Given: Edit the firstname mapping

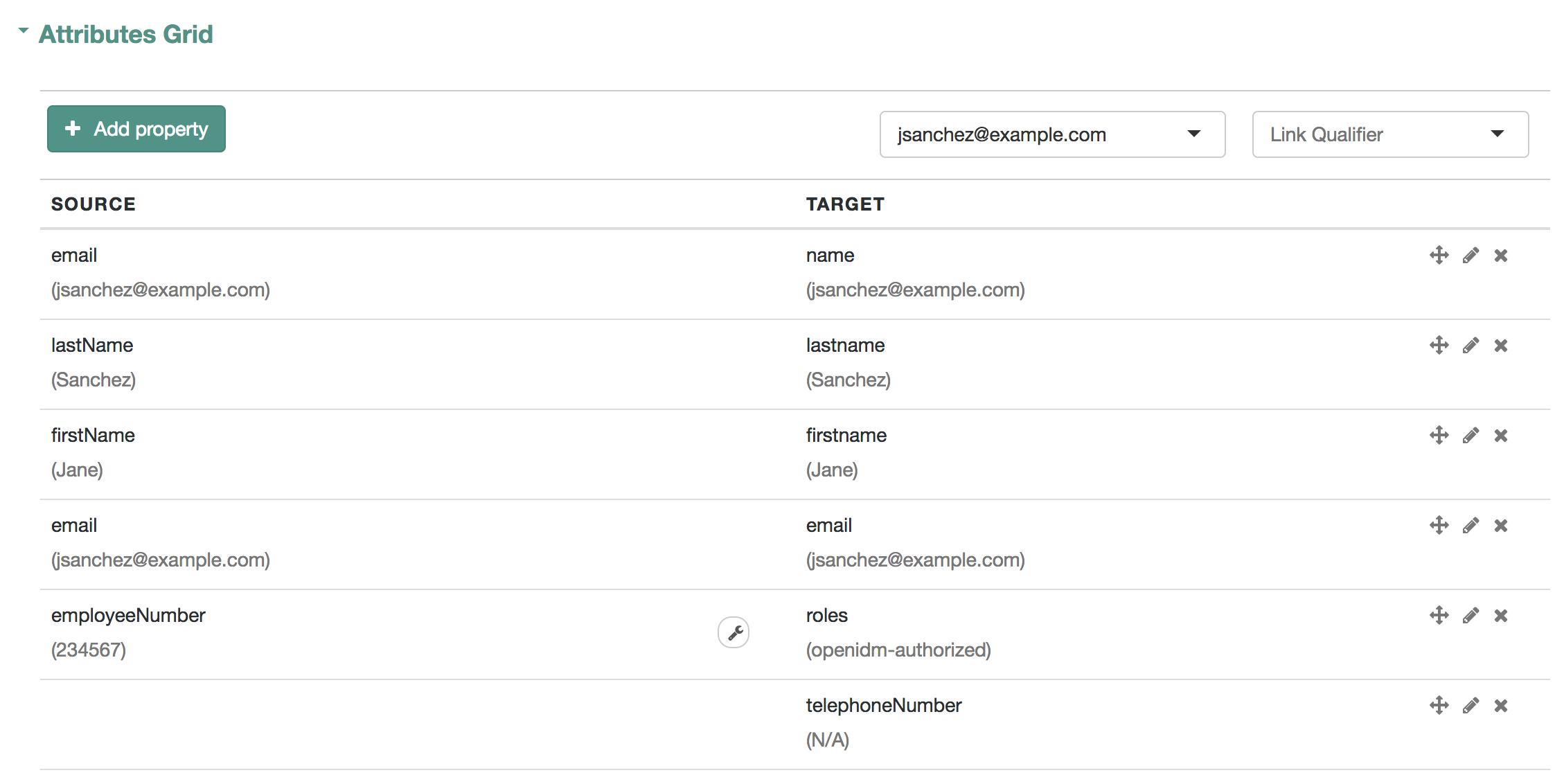Looking at the screenshot, I should (x=1471, y=436).
